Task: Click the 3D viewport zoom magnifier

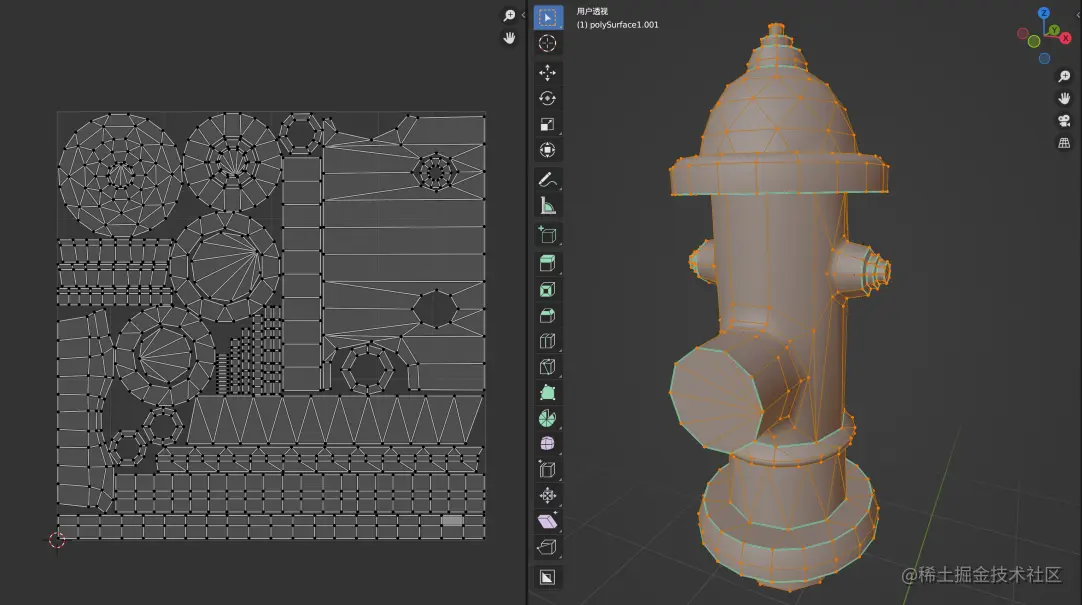Action: click(x=1064, y=76)
